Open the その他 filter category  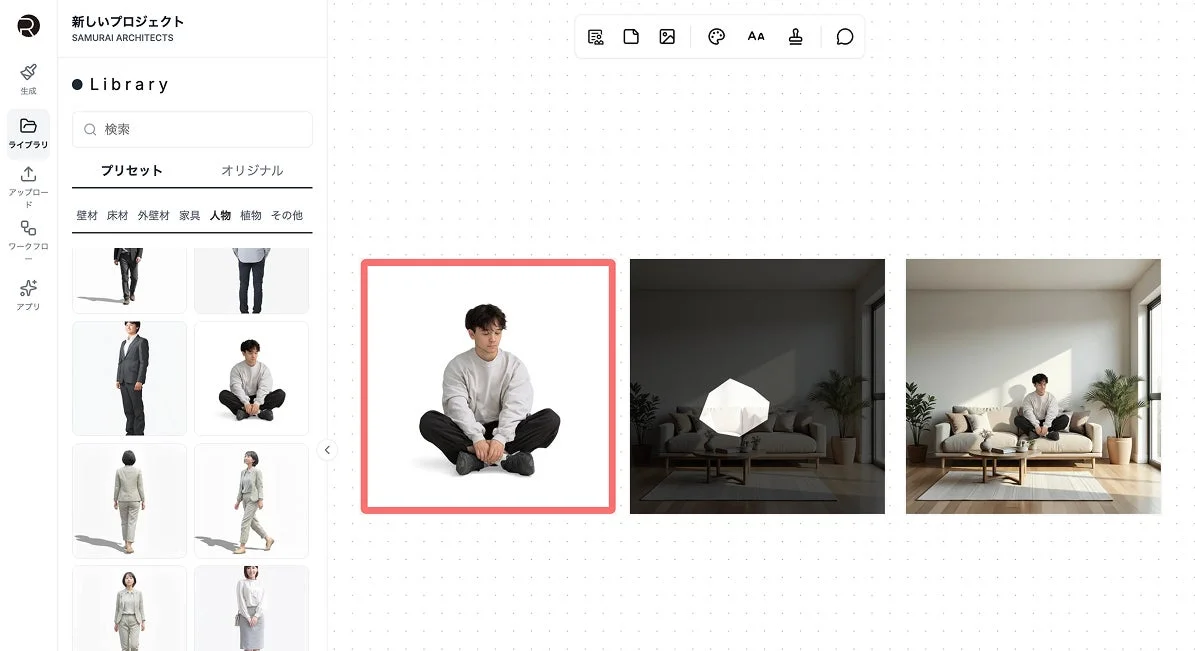click(286, 215)
